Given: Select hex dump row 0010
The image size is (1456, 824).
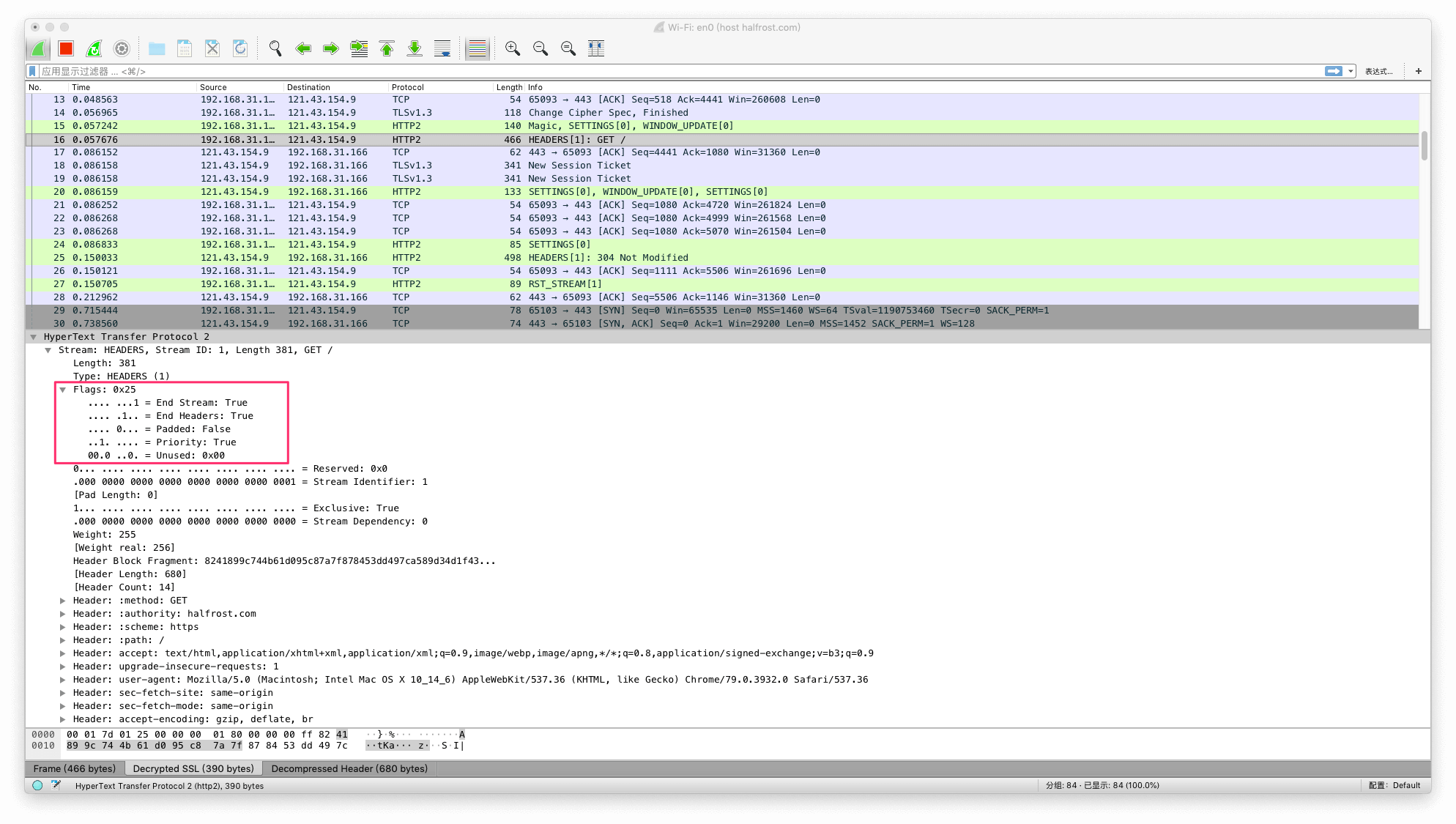Looking at the screenshot, I should point(249,746).
